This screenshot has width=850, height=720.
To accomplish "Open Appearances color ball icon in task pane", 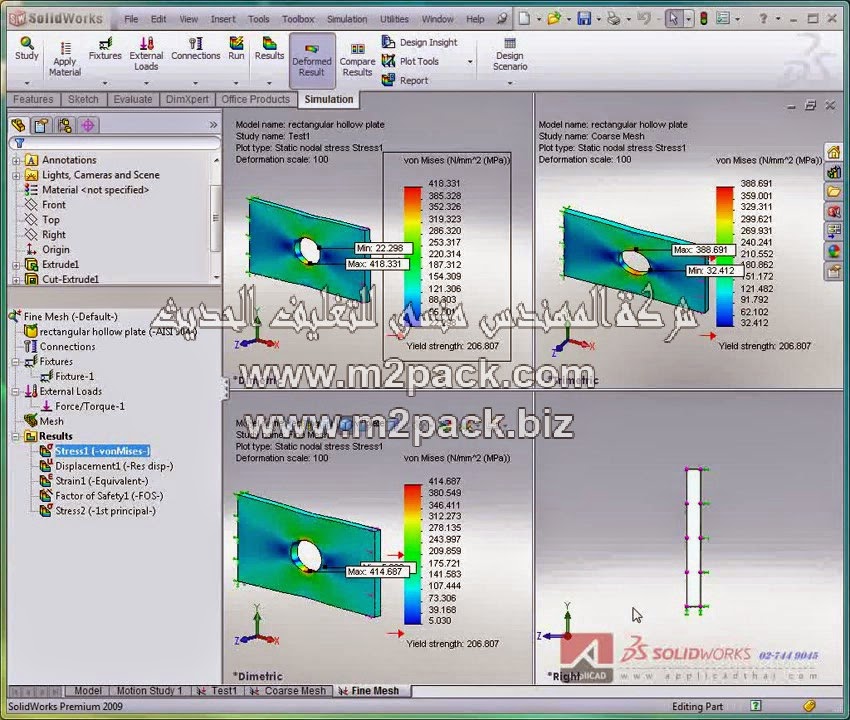I will (x=833, y=251).
